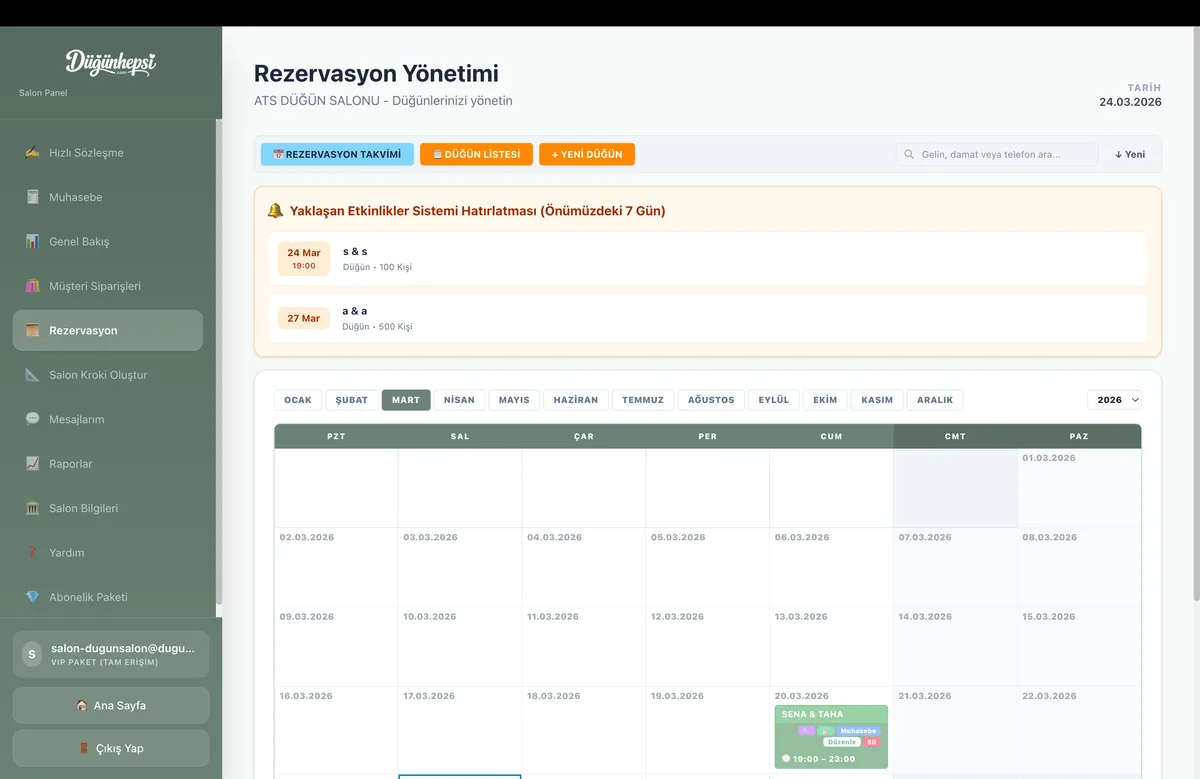This screenshot has height=779, width=1200.
Task: Open Raporlar in the sidebar
Action: (x=108, y=464)
